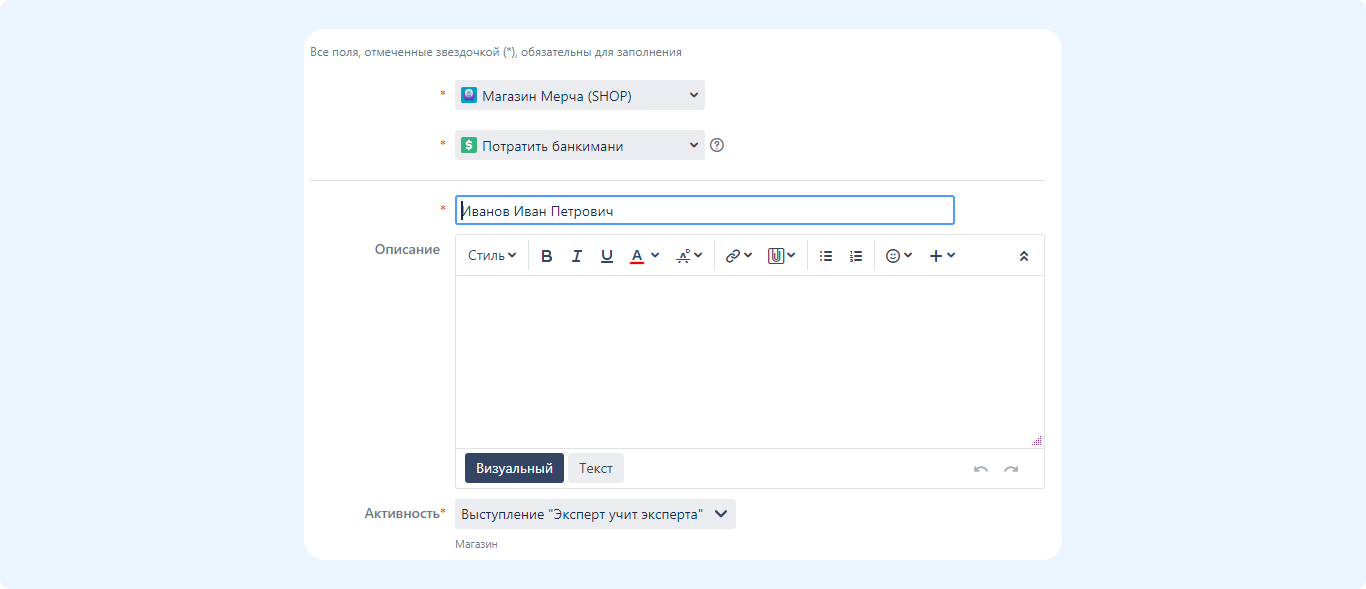Open the plus insert-other menu

click(x=942, y=256)
